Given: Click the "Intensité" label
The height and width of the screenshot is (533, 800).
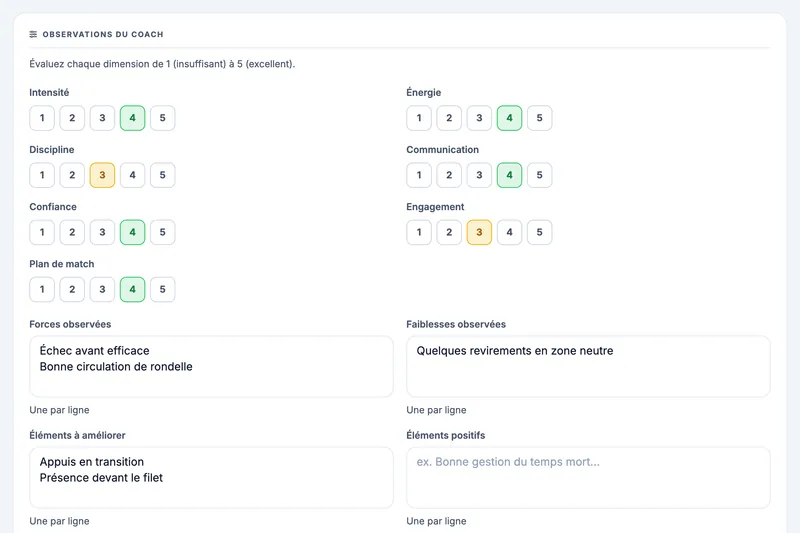Looking at the screenshot, I should [x=49, y=93].
